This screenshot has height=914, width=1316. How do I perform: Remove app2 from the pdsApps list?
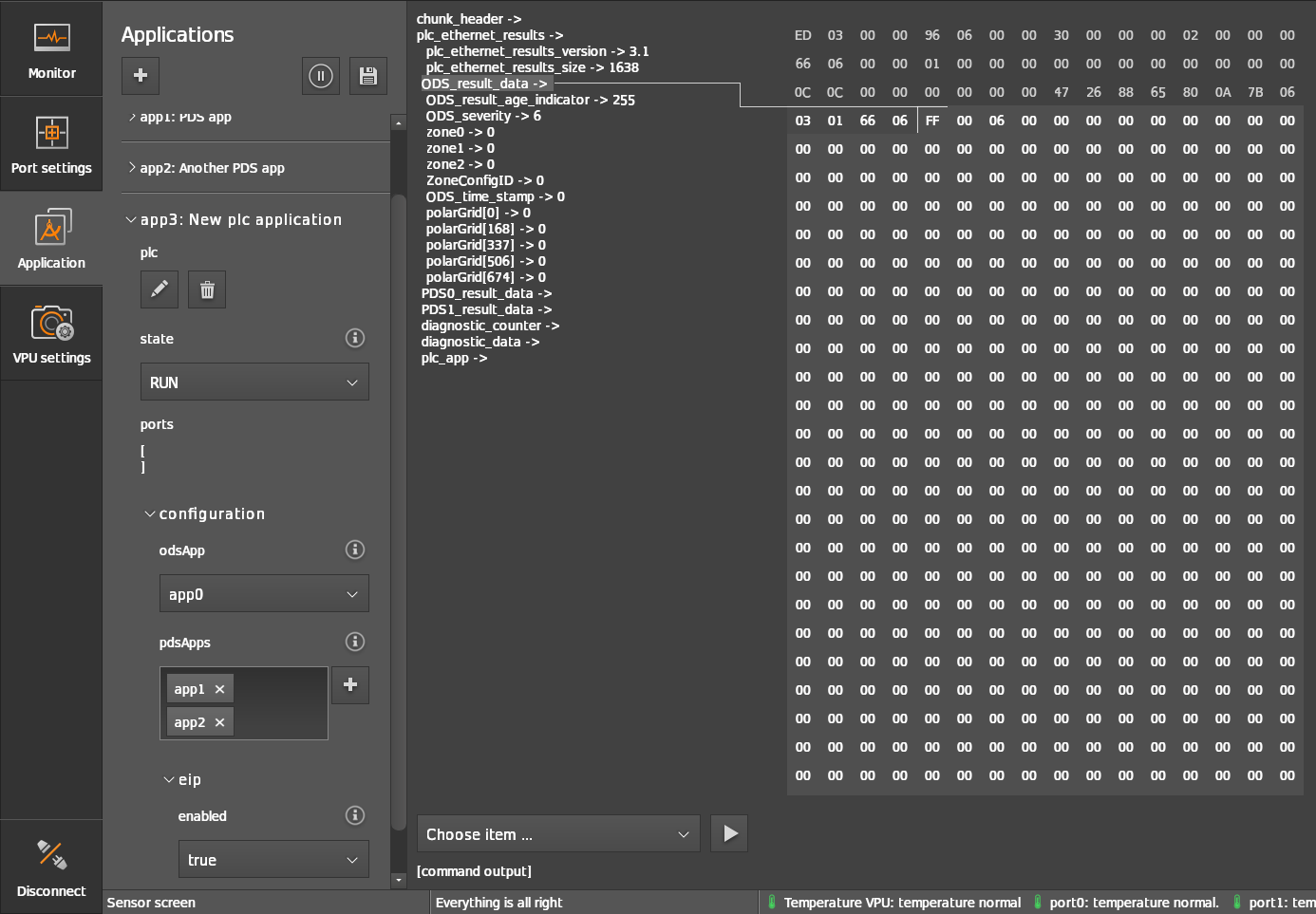click(x=219, y=722)
